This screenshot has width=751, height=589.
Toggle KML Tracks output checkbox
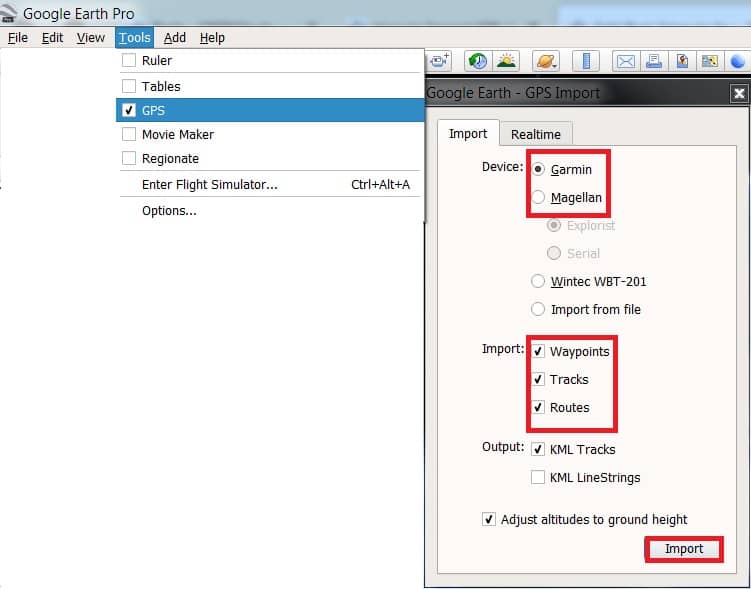coord(538,449)
